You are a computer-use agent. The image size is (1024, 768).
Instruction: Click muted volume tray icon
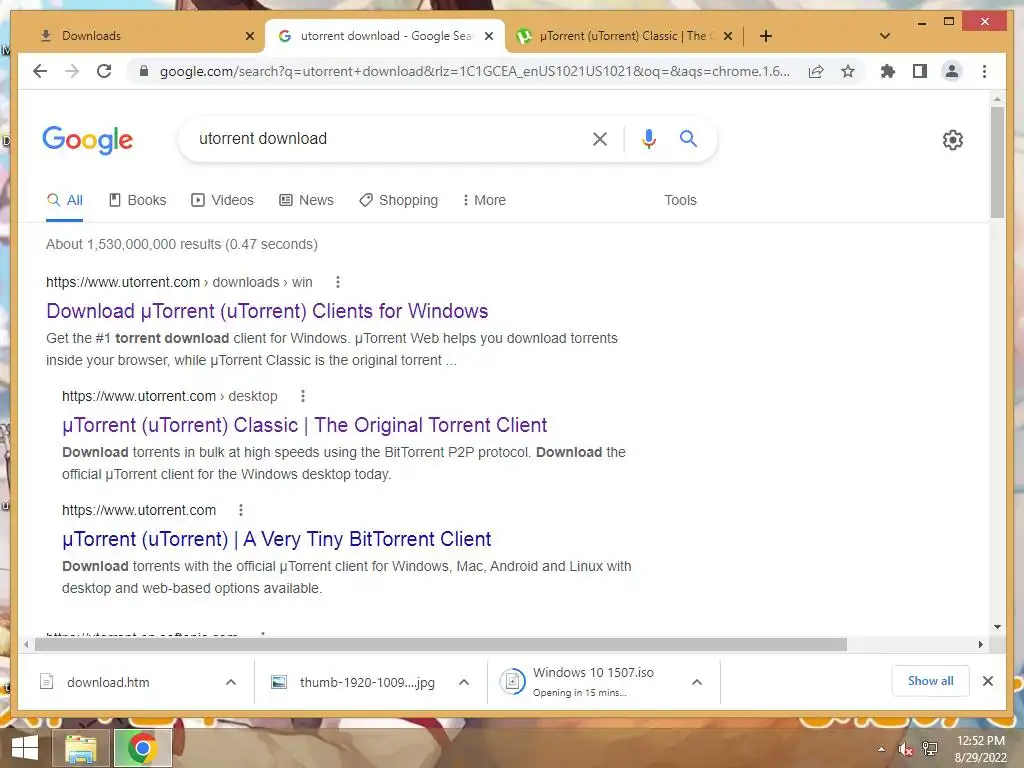coord(905,749)
